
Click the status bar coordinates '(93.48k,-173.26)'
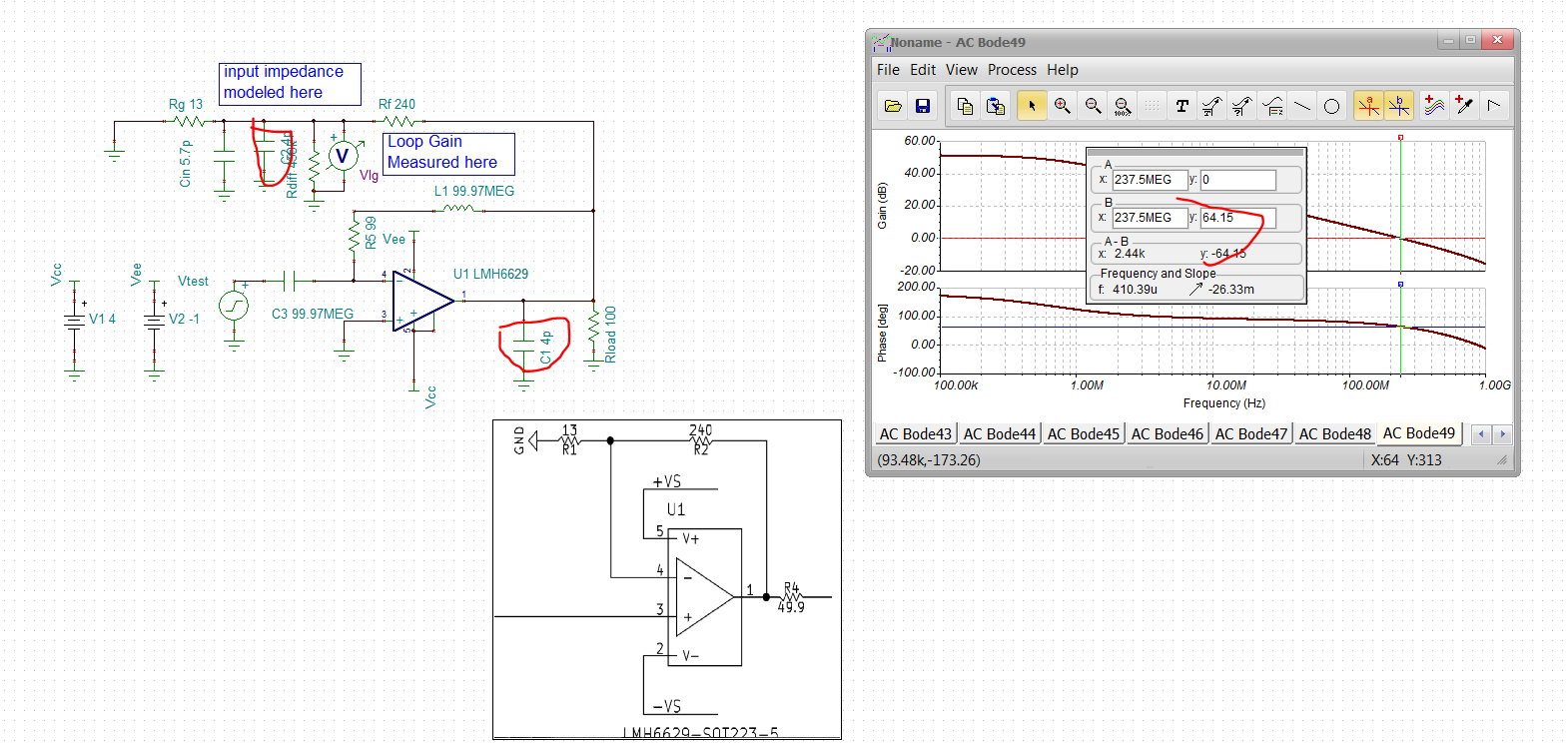(x=929, y=460)
